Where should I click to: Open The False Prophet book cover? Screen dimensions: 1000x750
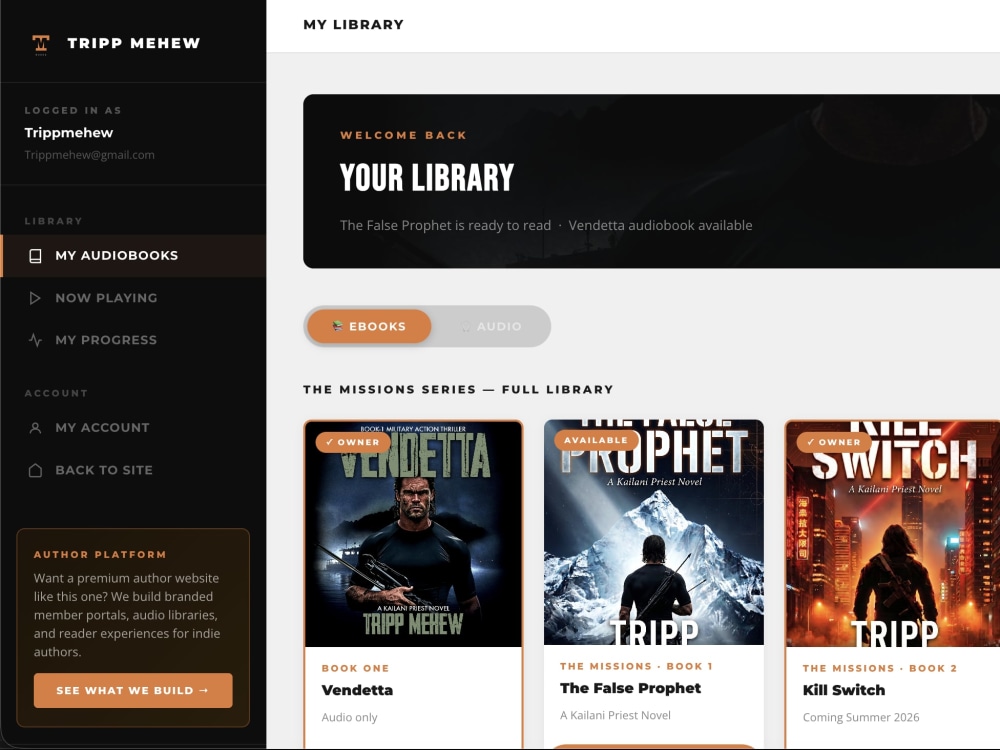[654, 532]
